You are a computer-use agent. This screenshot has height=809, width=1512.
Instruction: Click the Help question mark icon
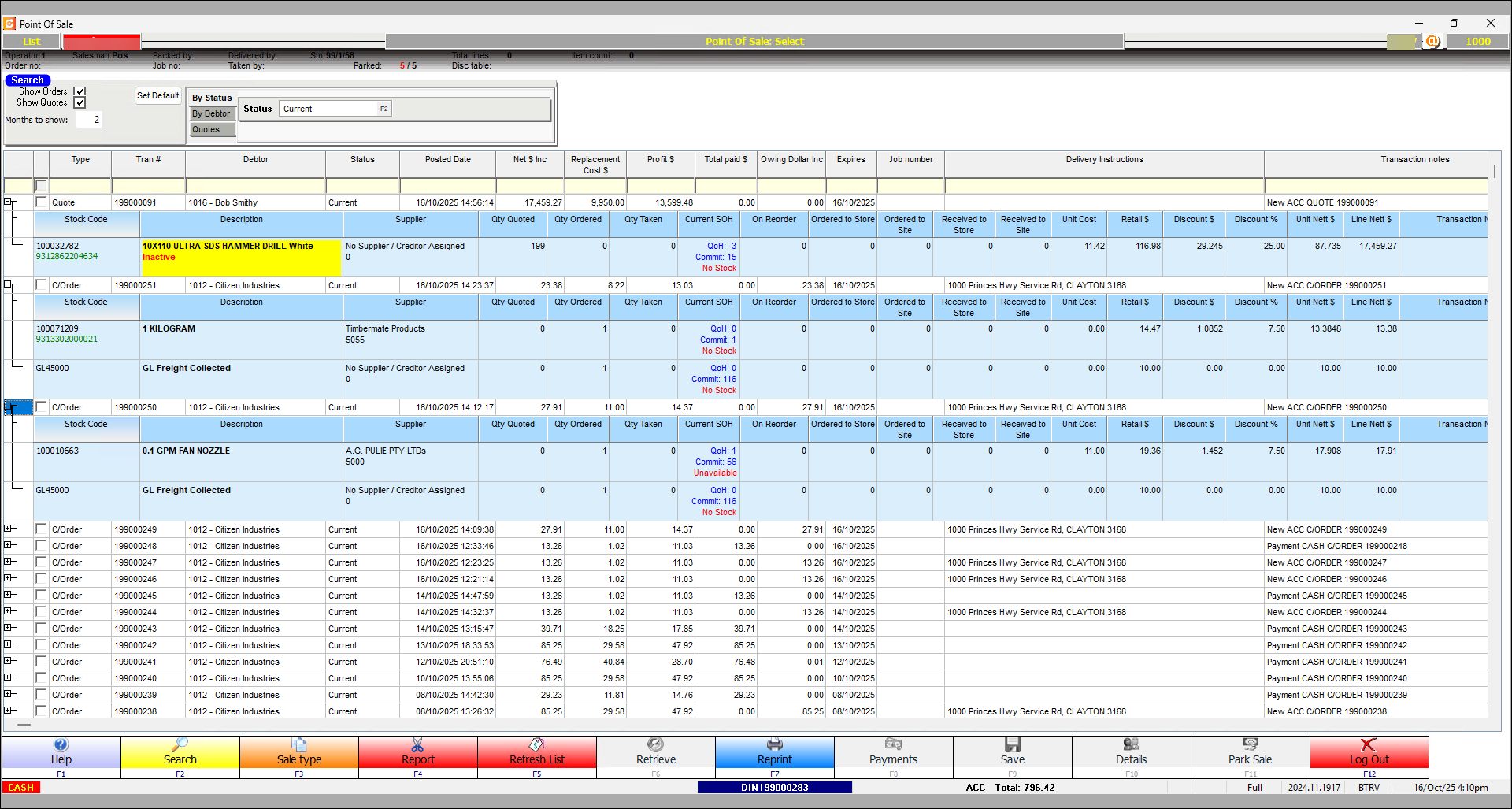[61, 744]
